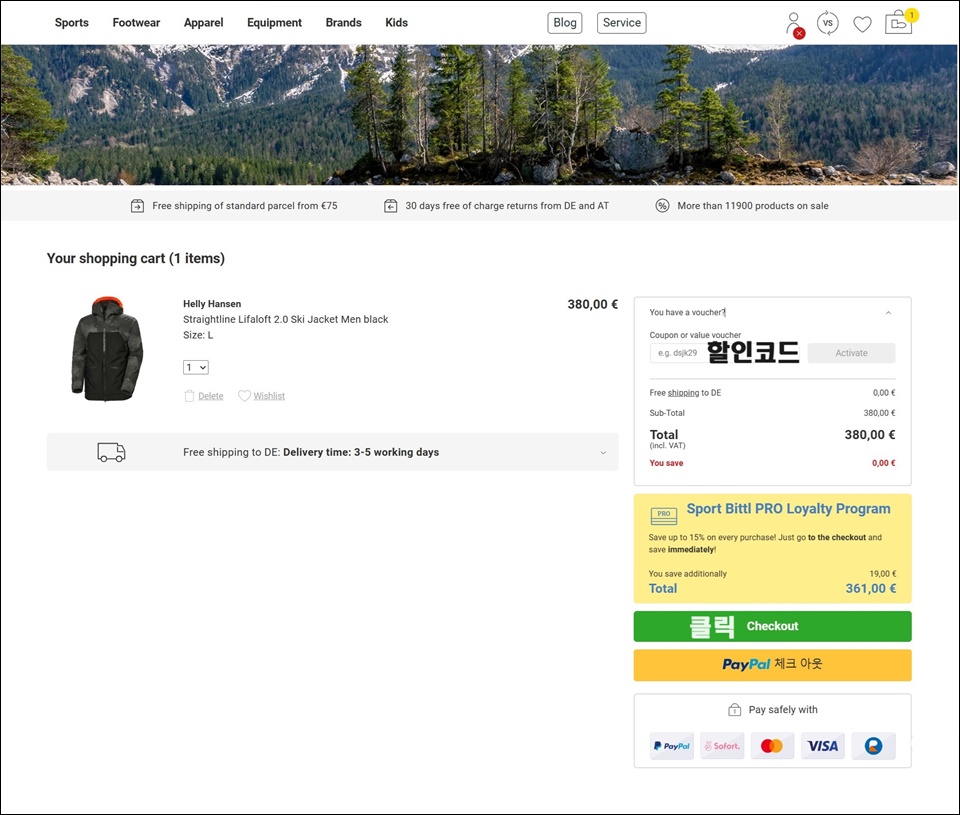
Task: Click the You have a voucher? label
Action: (687, 312)
